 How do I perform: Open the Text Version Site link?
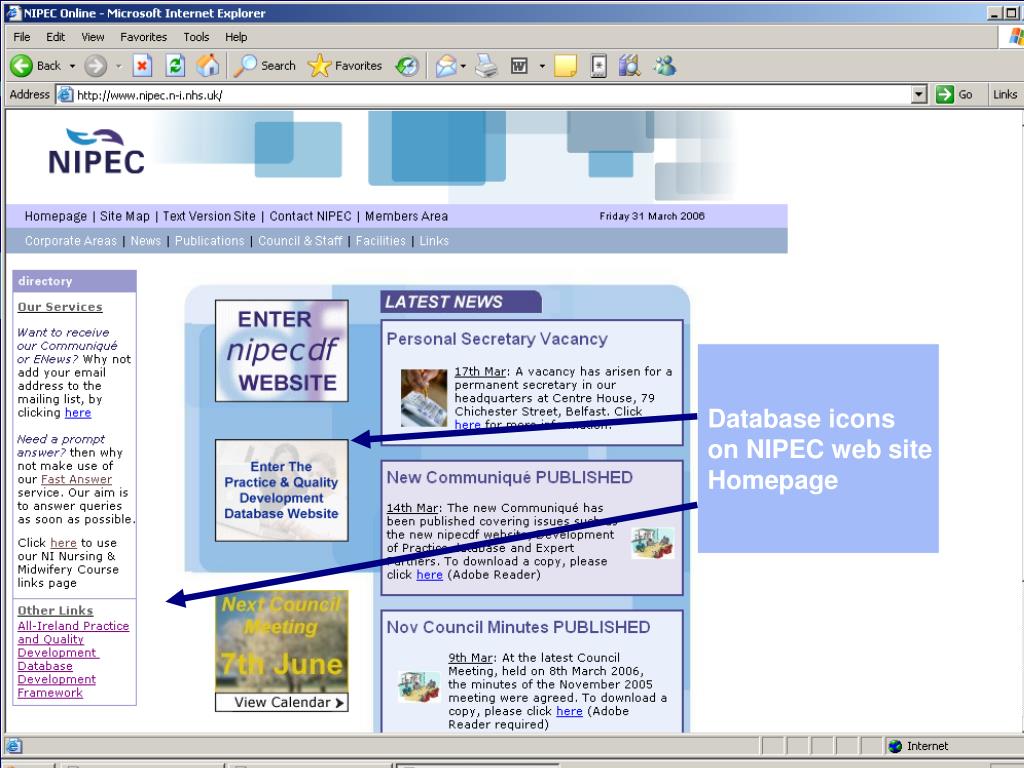click(209, 216)
